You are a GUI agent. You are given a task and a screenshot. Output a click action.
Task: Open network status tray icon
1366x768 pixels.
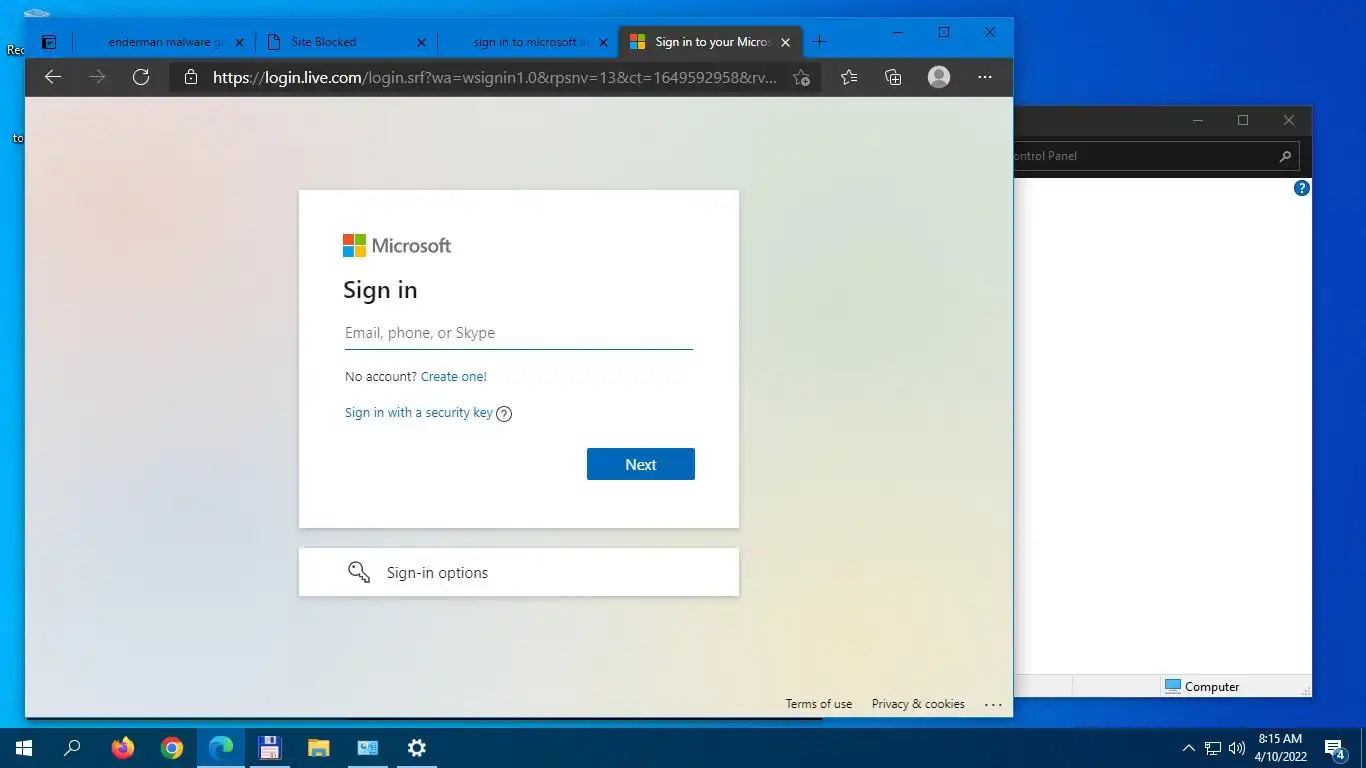pyautogui.click(x=1213, y=748)
